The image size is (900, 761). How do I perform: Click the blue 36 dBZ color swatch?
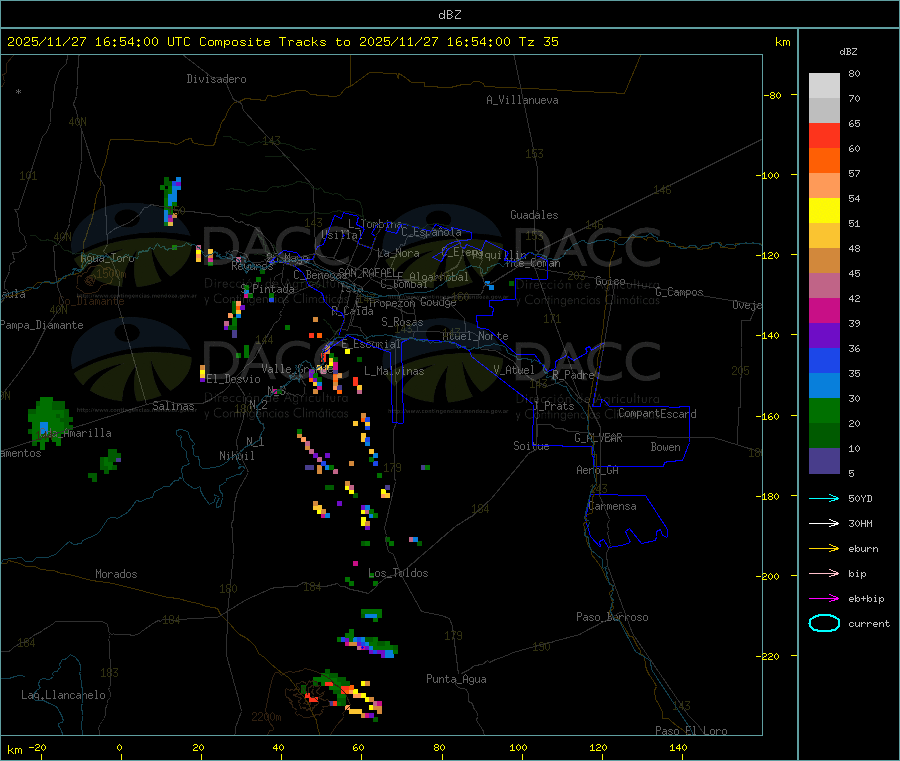pyautogui.click(x=824, y=360)
